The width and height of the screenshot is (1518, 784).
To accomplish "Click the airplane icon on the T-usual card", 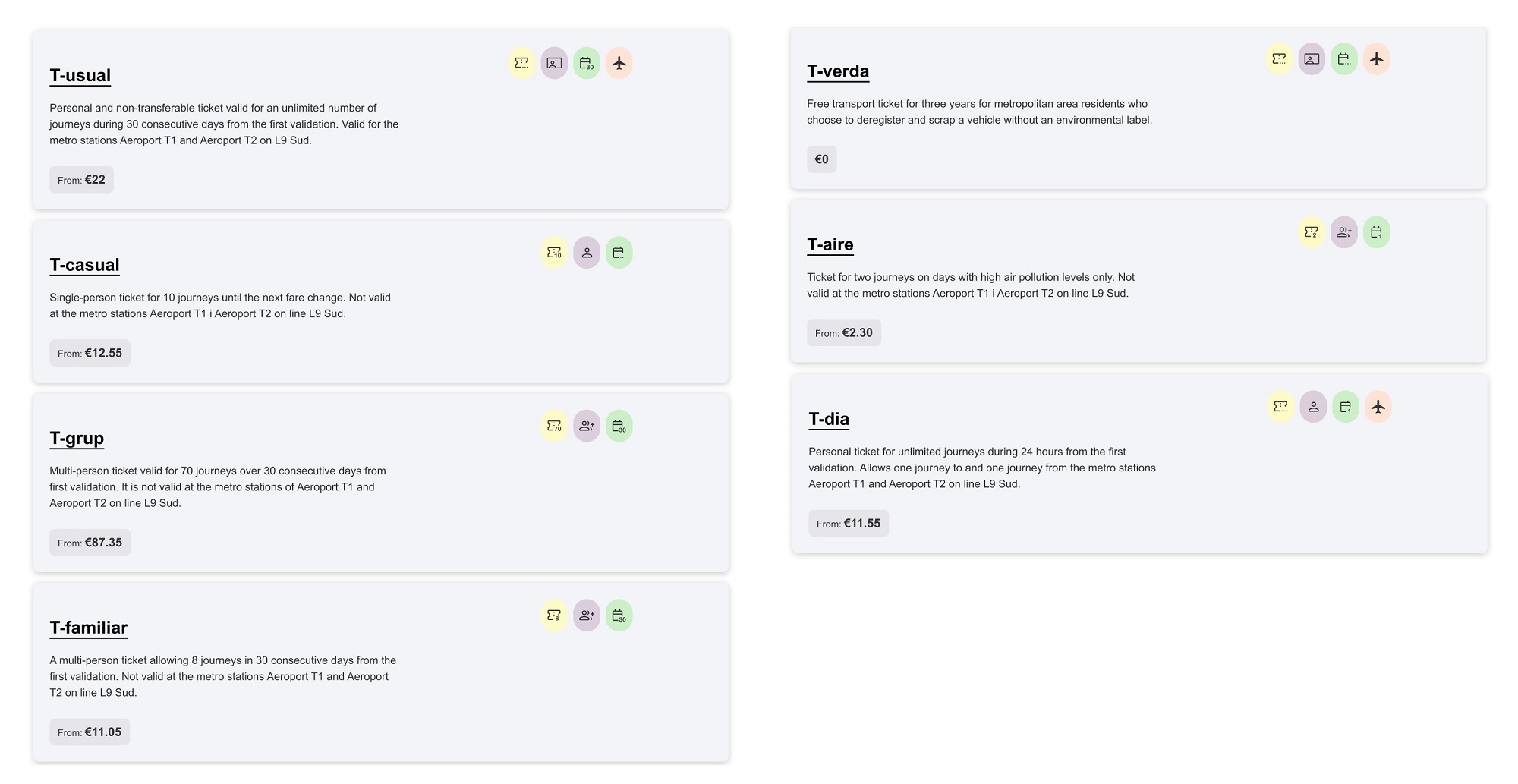I will 619,63.
